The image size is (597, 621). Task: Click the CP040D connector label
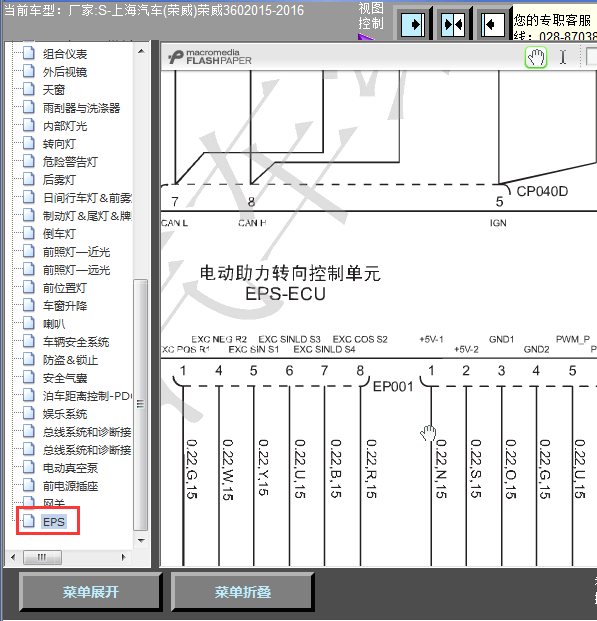click(542, 192)
